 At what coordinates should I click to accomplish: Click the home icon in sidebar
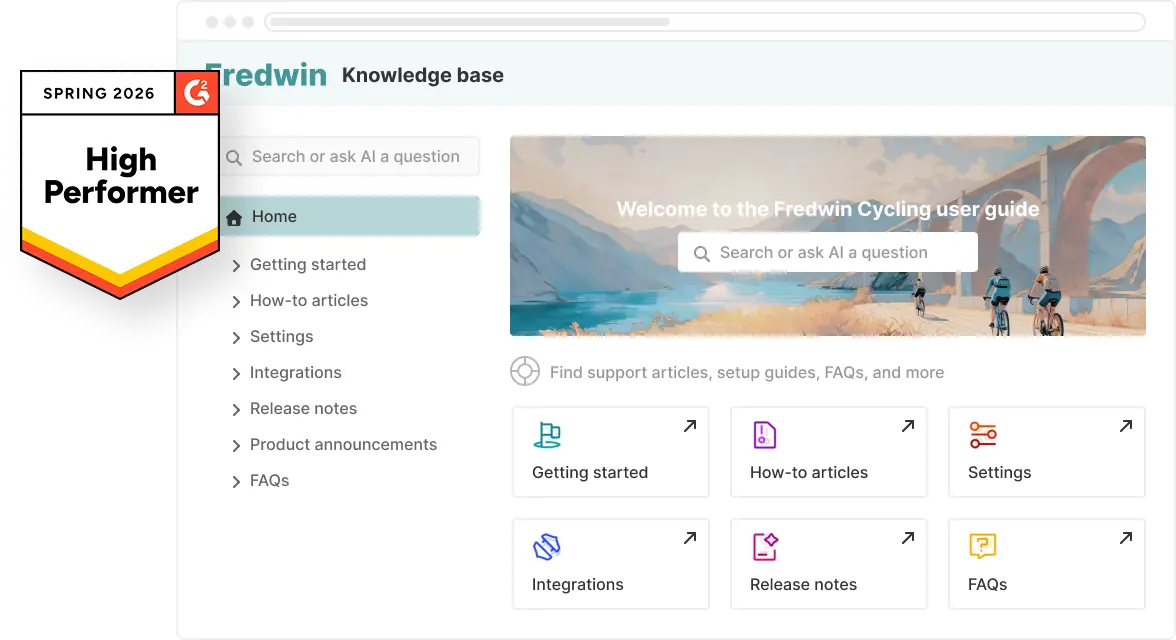pyautogui.click(x=234, y=217)
